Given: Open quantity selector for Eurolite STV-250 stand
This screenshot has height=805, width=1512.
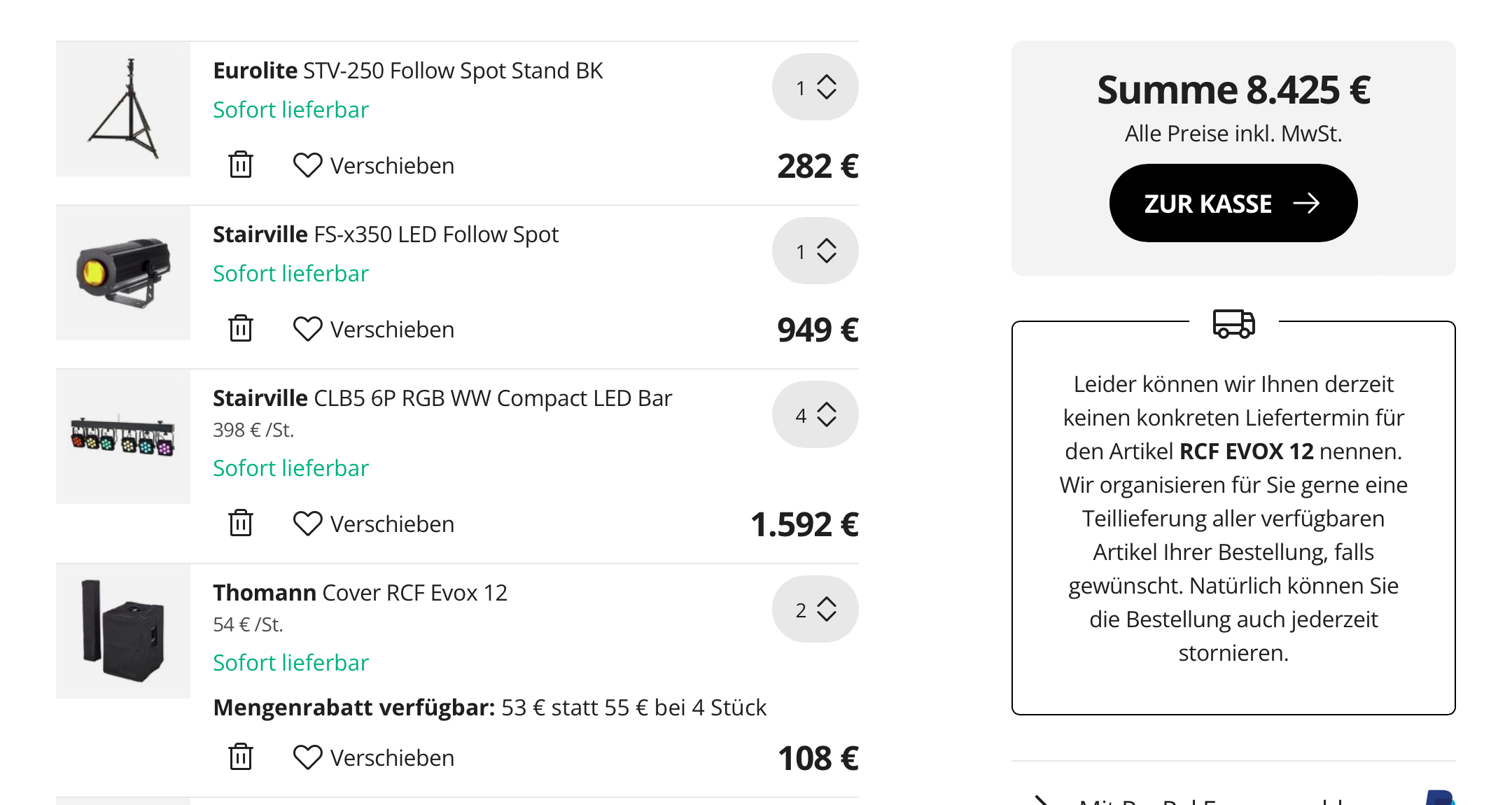Looking at the screenshot, I should pyautogui.click(x=815, y=87).
